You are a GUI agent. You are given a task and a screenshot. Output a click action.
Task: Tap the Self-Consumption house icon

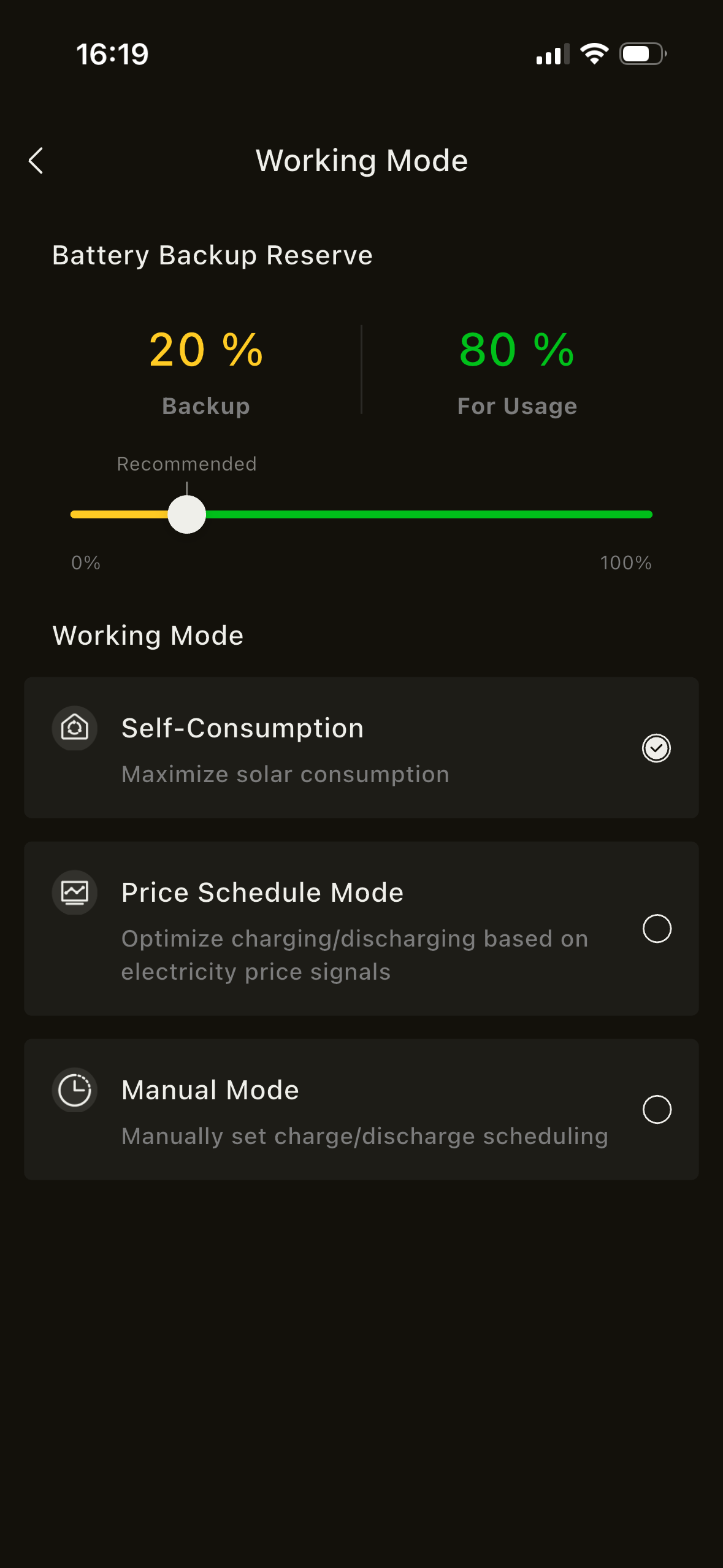tap(75, 728)
